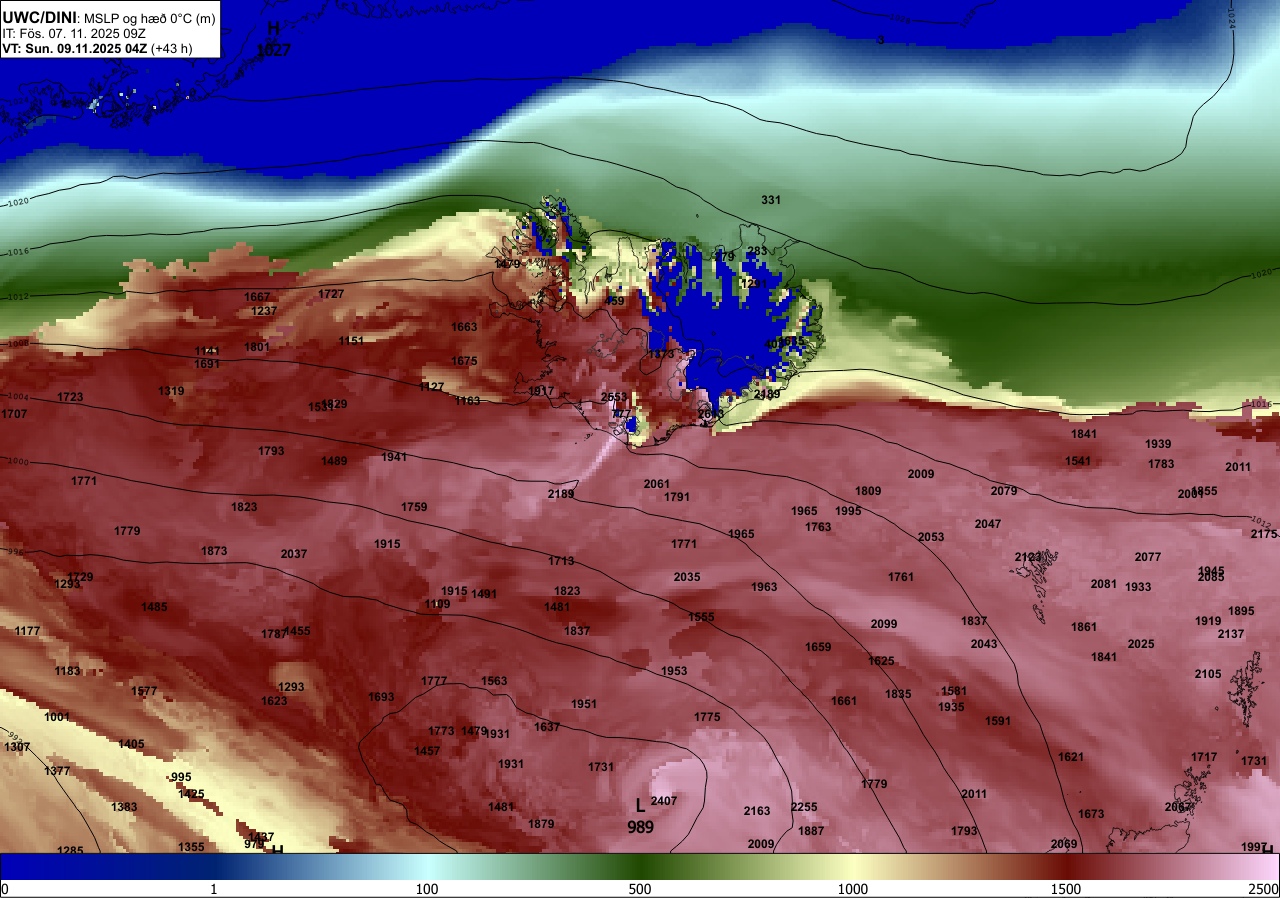Click the value 1667 west of Iceland

click(258, 297)
